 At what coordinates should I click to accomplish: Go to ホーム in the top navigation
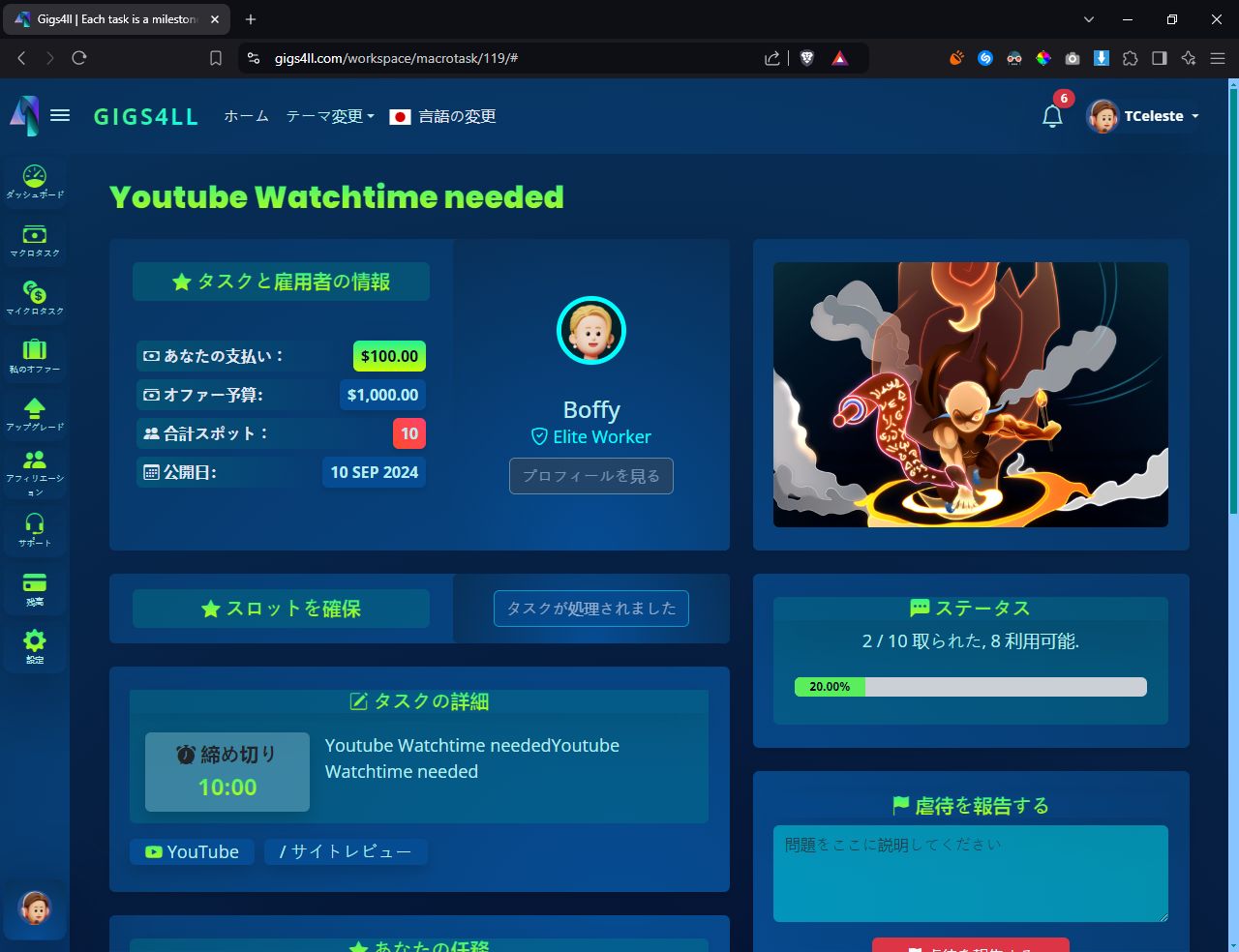[246, 116]
